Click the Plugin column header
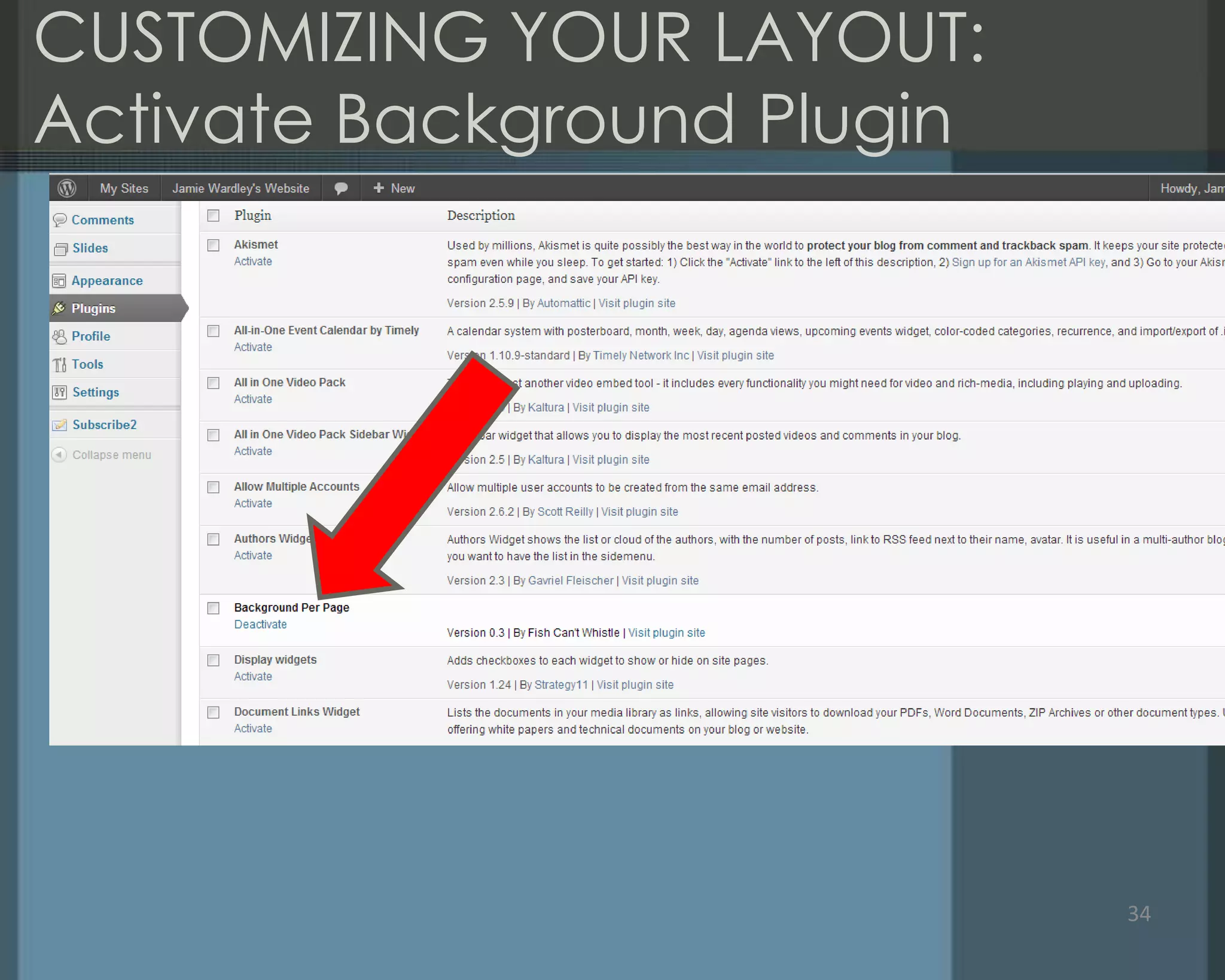 (x=252, y=215)
